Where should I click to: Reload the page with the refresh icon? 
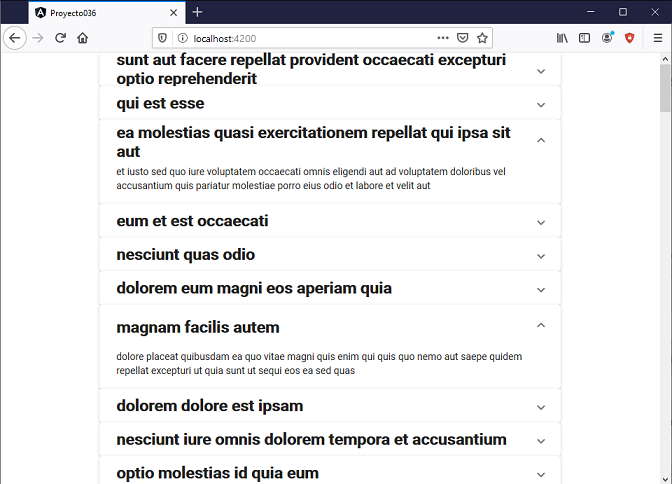click(x=60, y=38)
